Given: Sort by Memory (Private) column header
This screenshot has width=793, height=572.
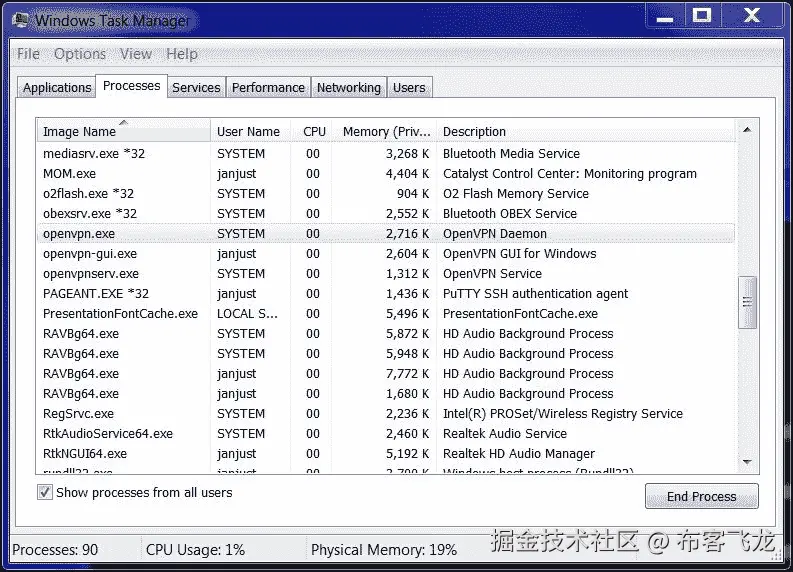Looking at the screenshot, I should [384, 131].
